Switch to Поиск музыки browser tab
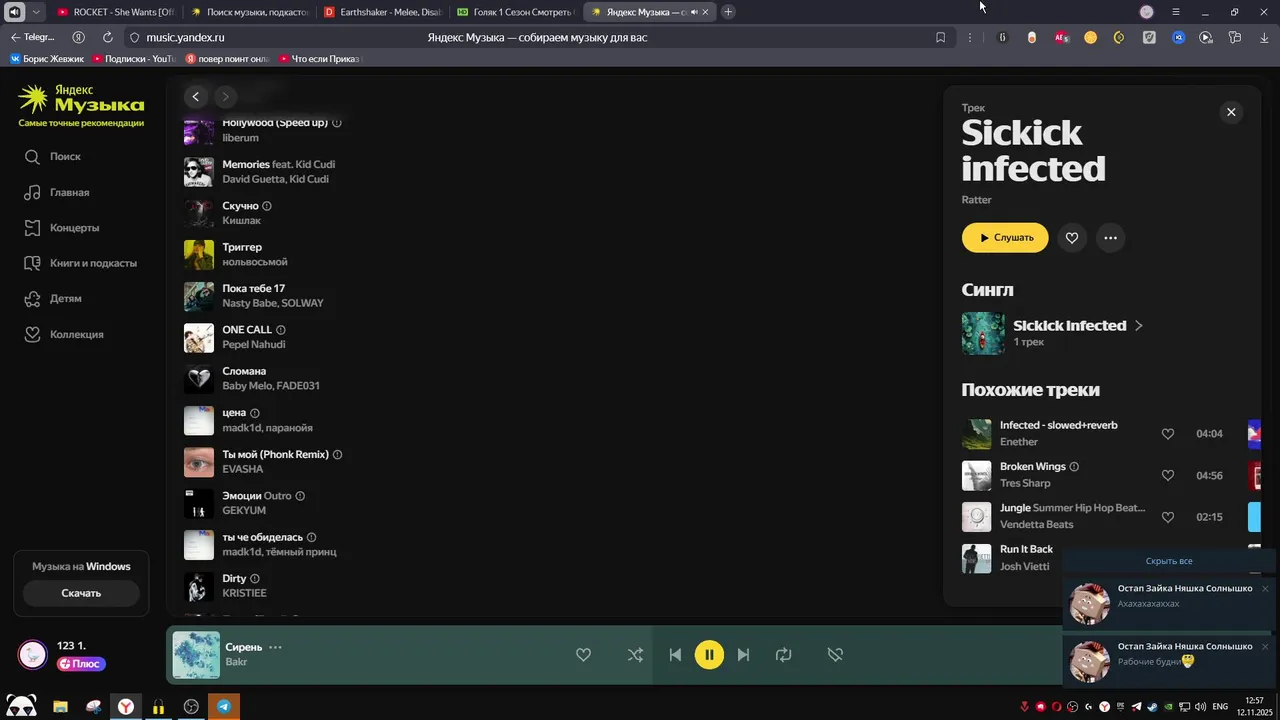Screen dimensions: 1280x720 tap(251, 12)
